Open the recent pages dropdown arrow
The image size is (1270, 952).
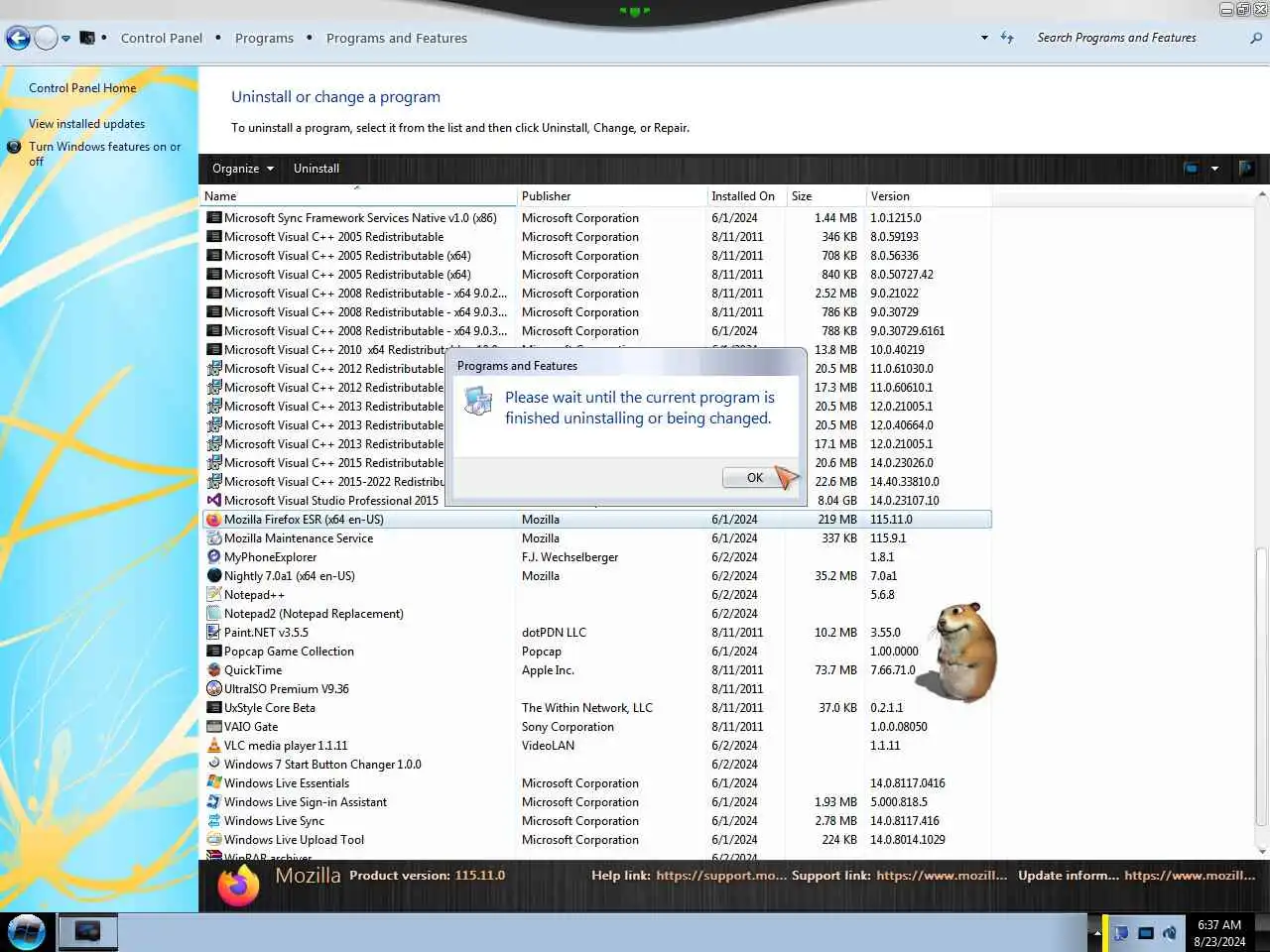65,39
